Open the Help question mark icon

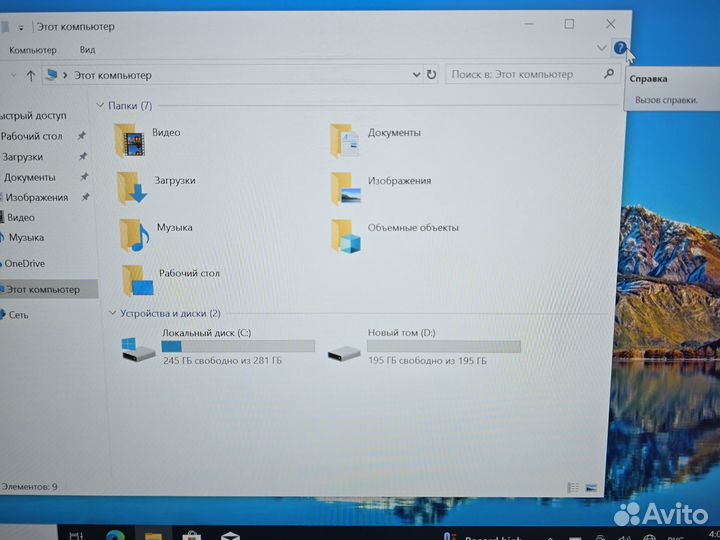point(620,48)
